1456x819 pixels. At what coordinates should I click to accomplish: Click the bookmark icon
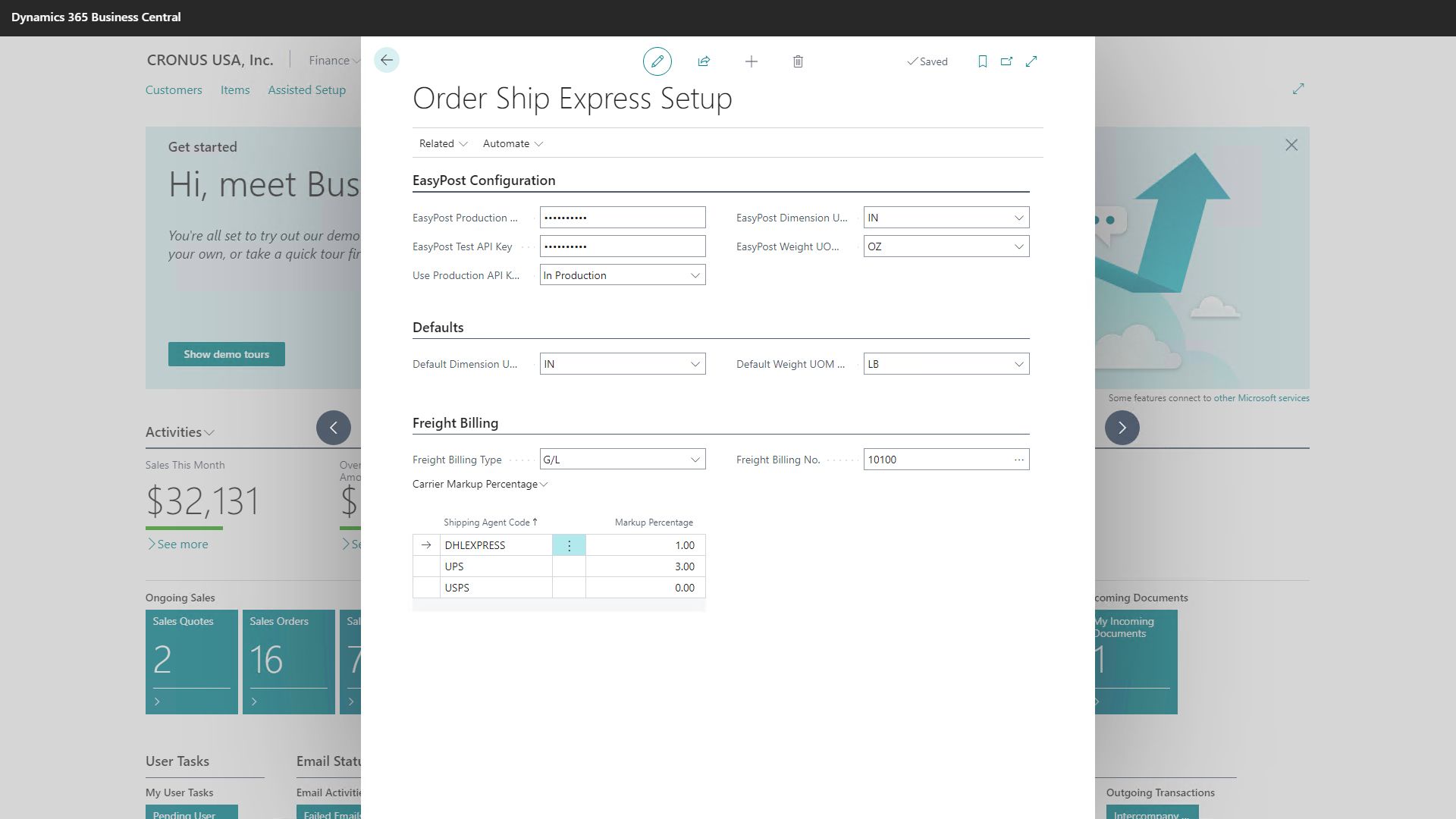[982, 61]
